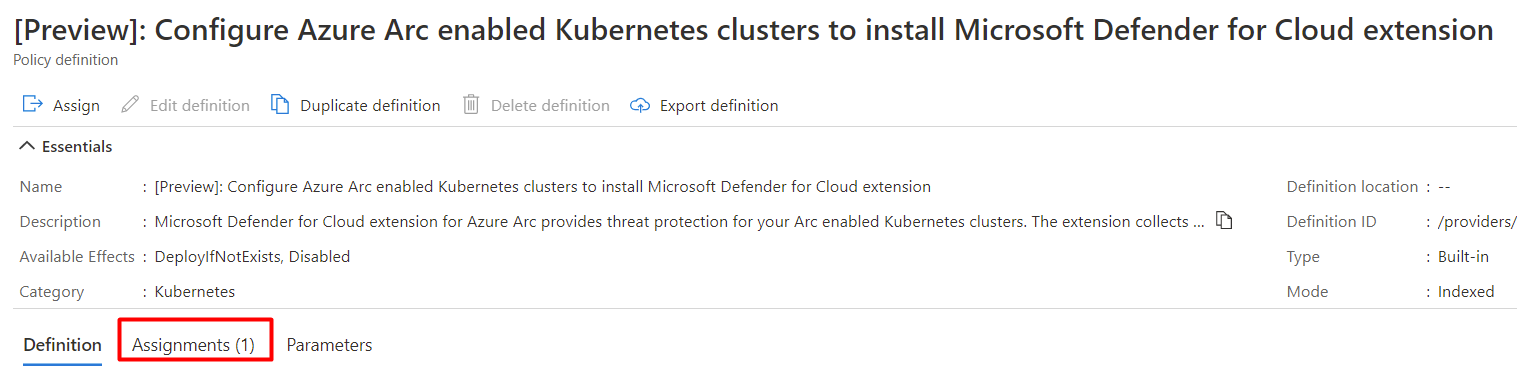Image resolution: width=1517 pixels, height=374 pixels.
Task: Click the truncated Description text
Action: (x=679, y=222)
